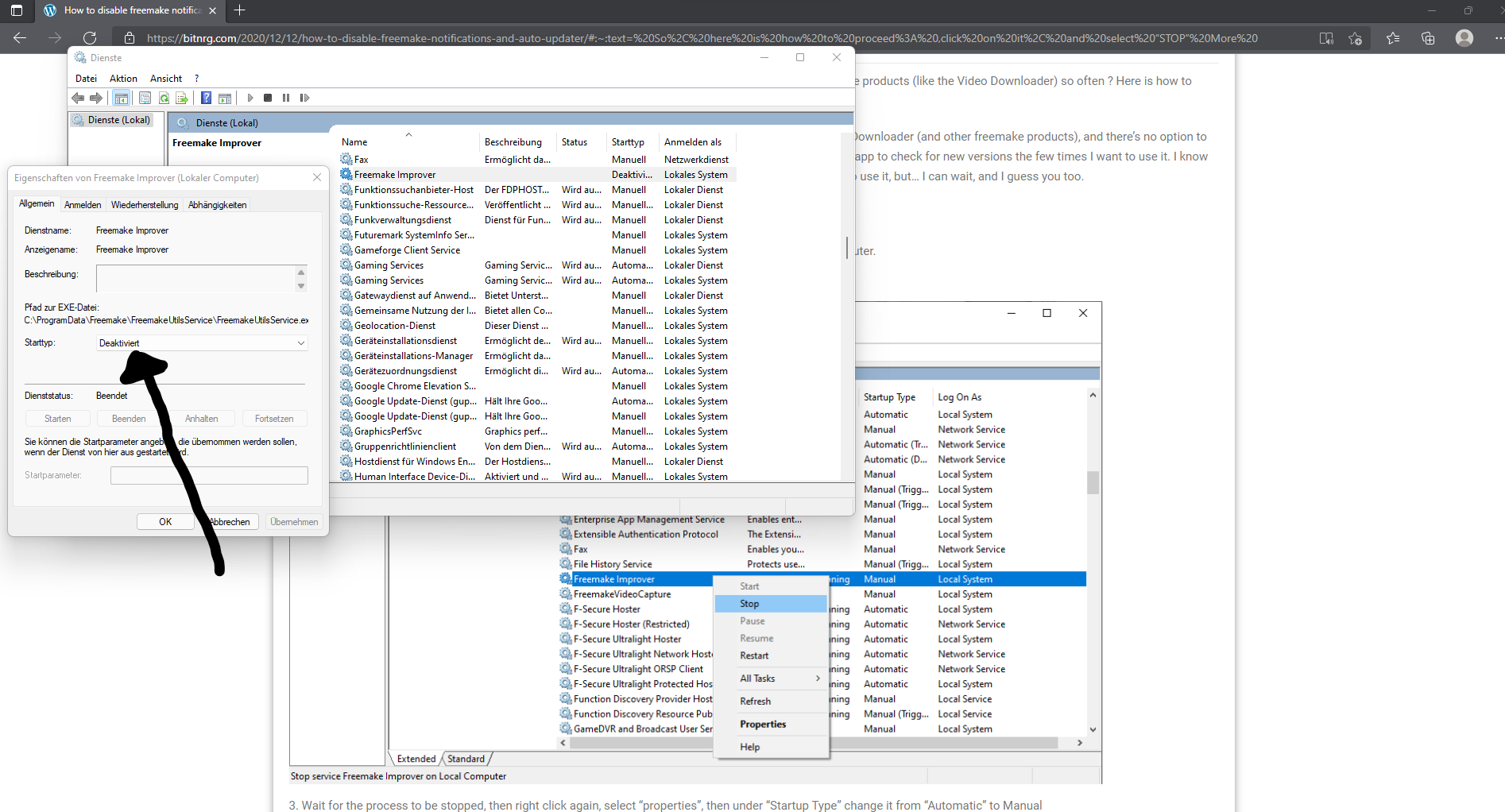The height and width of the screenshot is (812, 1505).
Task: Sort by the Anmelden als column header
Action: tap(698, 142)
